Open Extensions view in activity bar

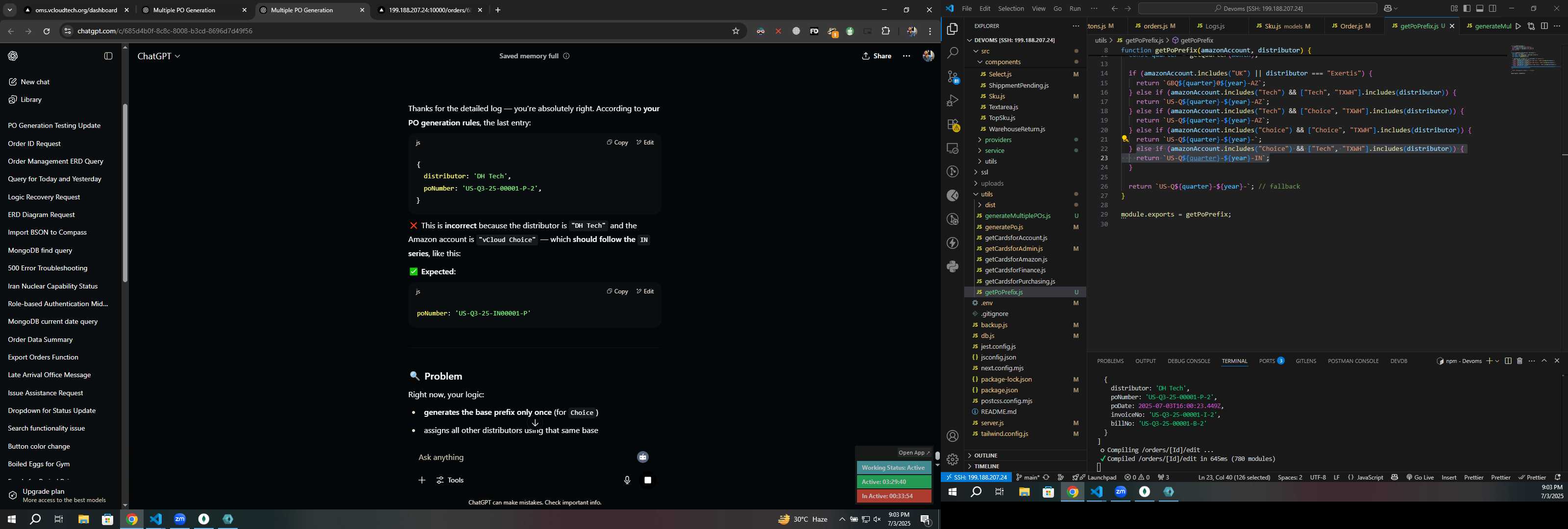pyautogui.click(x=953, y=125)
